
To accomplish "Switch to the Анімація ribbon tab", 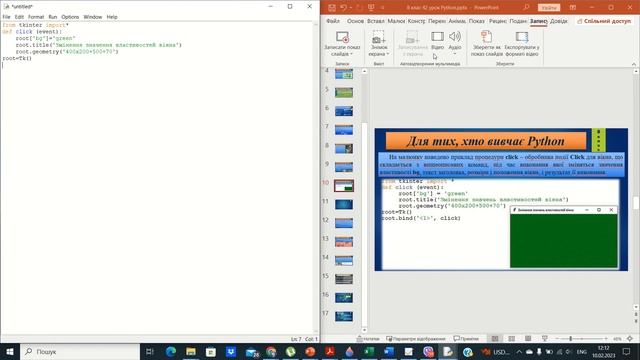I will (x=457, y=21).
